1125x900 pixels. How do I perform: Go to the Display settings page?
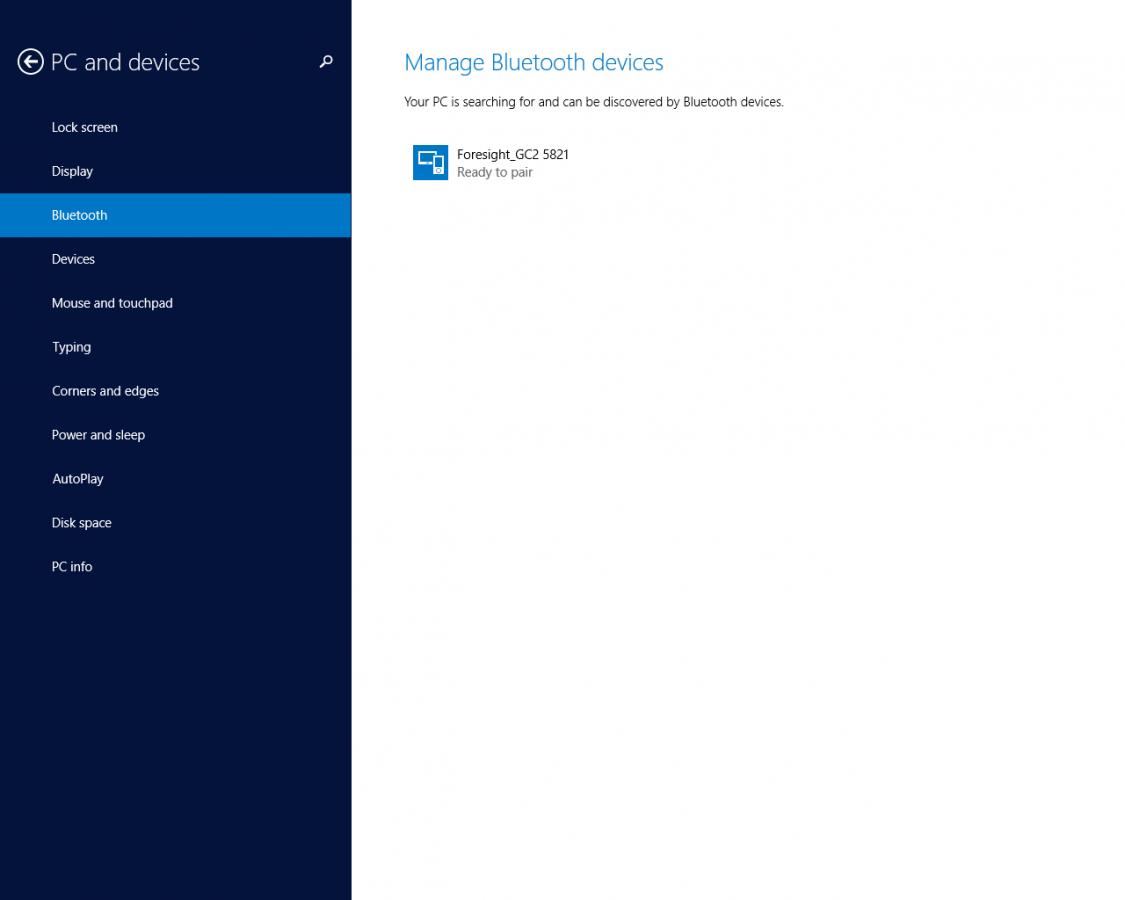coord(72,171)
